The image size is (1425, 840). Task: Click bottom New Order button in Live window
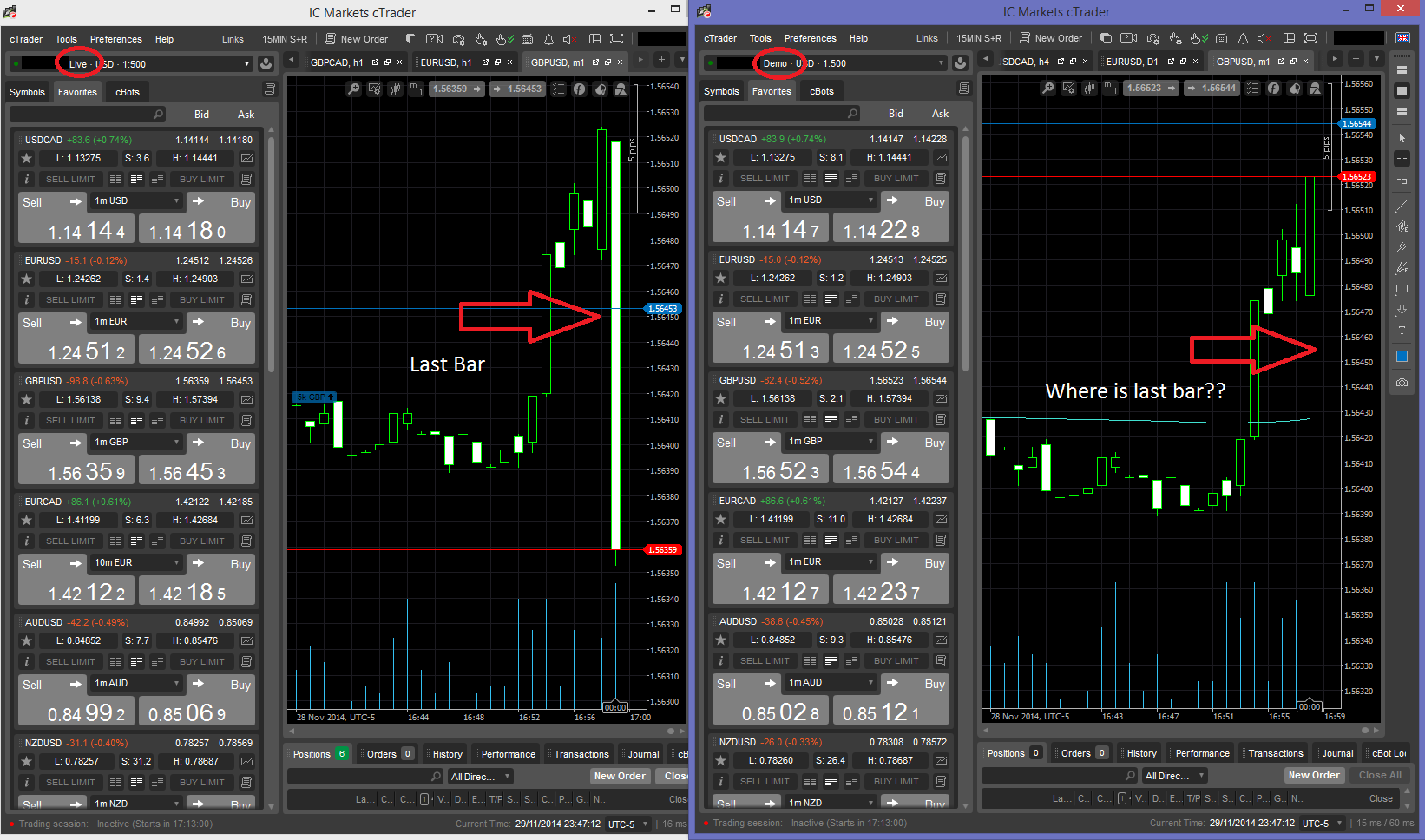click(x=620, y=776)
